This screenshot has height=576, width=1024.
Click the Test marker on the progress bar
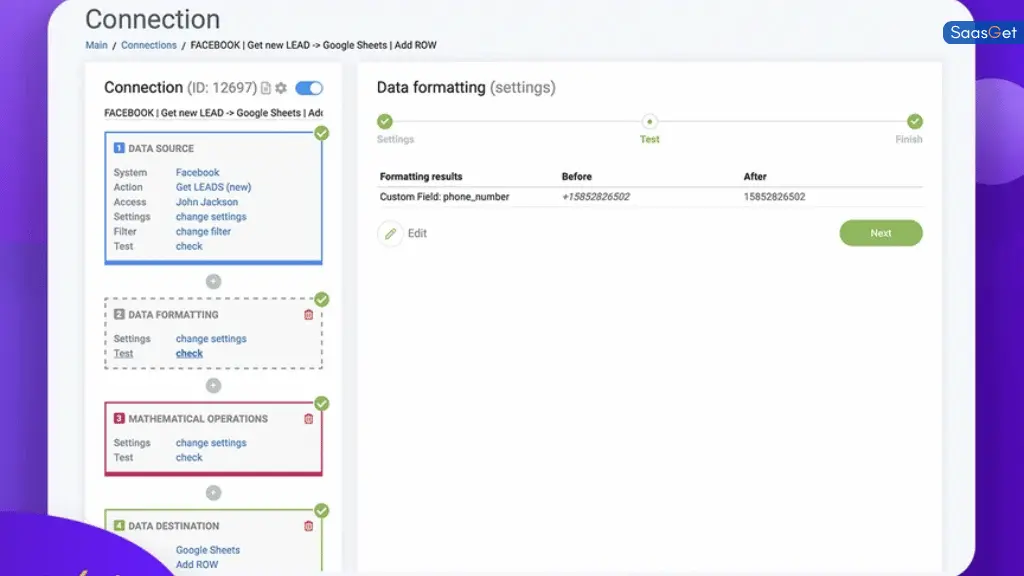(649, 120)
